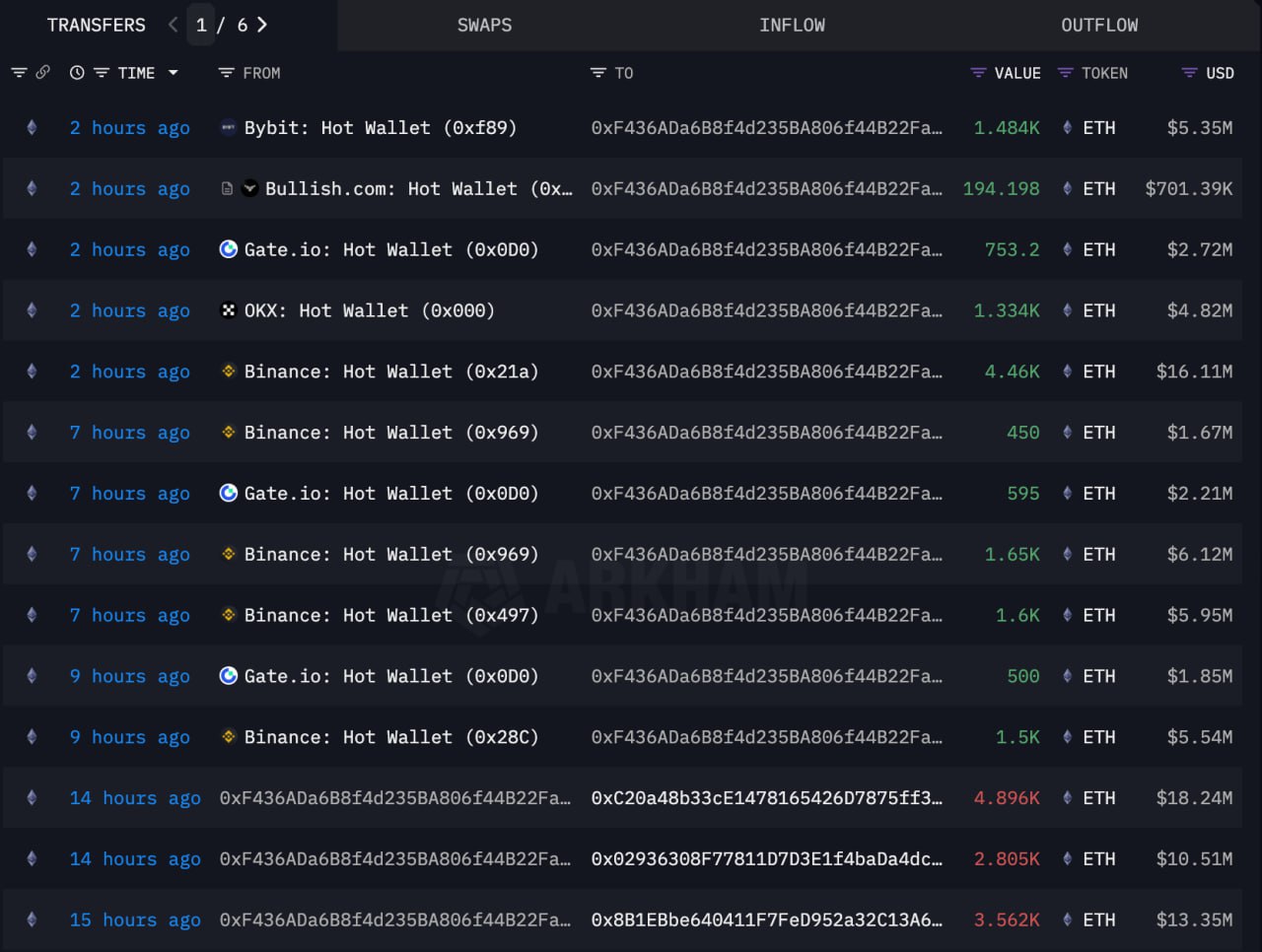Viewport: 1262px width, 952px height.
Task: Click '2 hours ago' in Bybit row
Action: click(x=129, y=127)
